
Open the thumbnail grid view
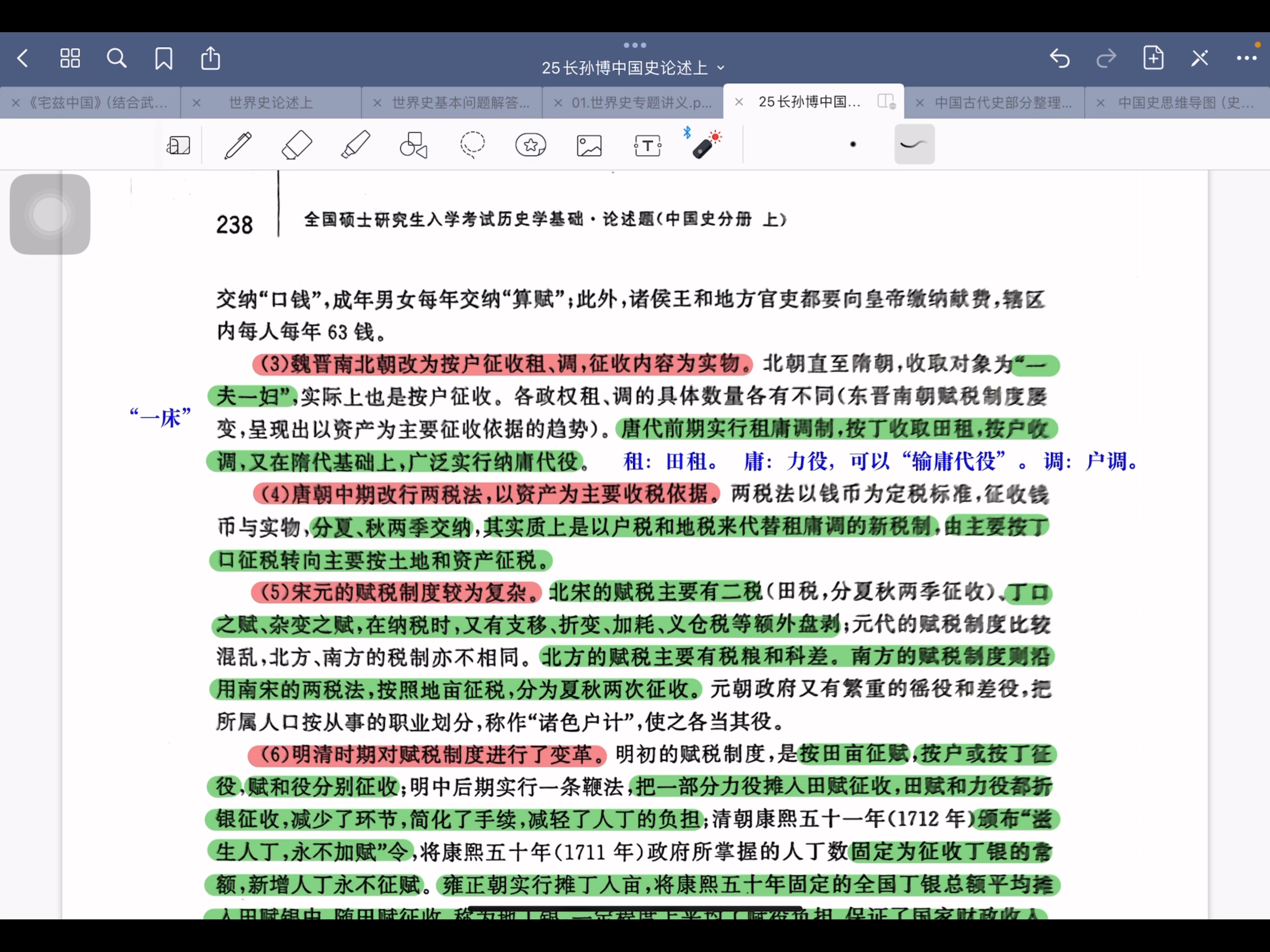point(70,58)
